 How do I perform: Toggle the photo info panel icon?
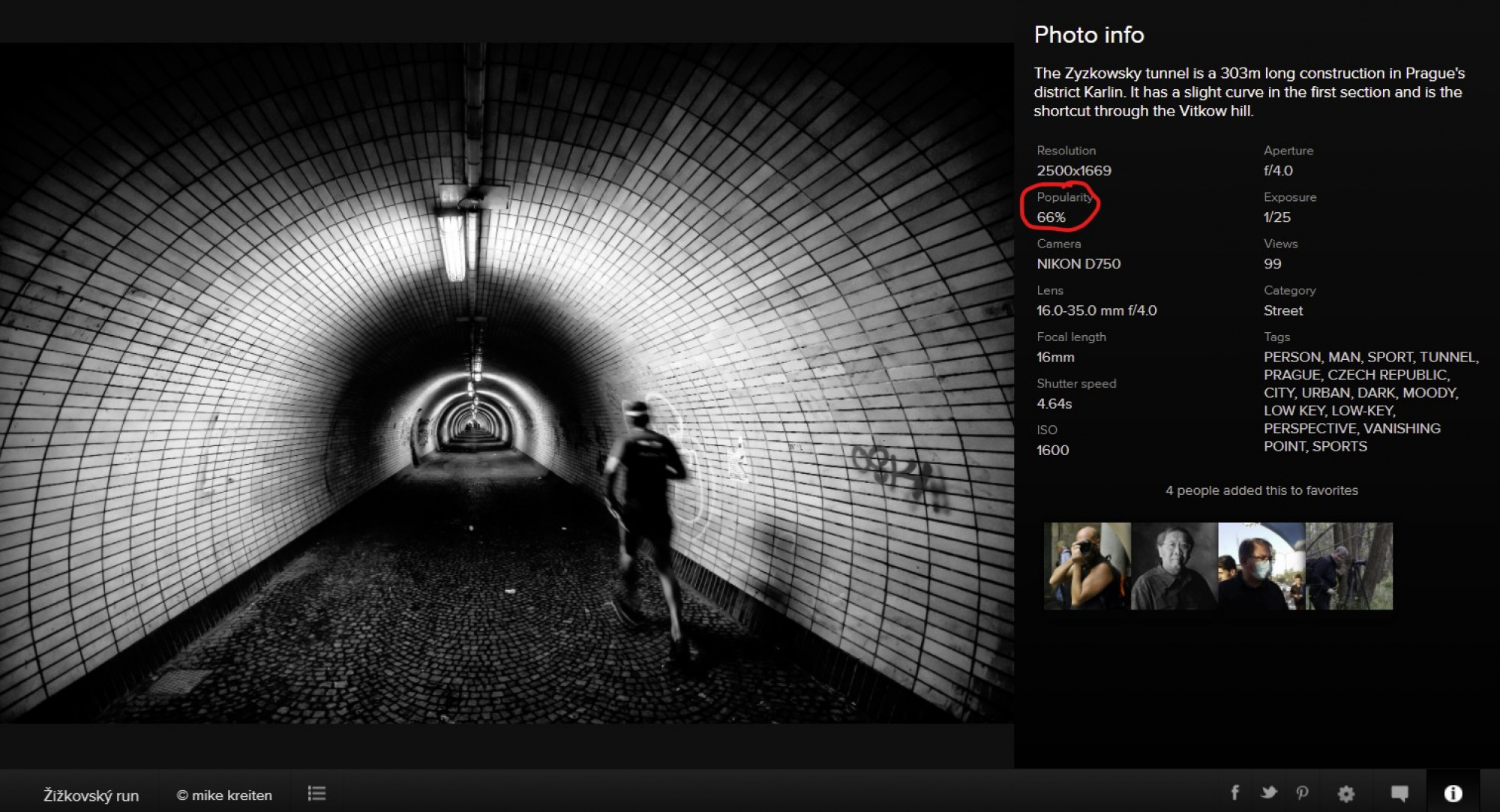1453,793
